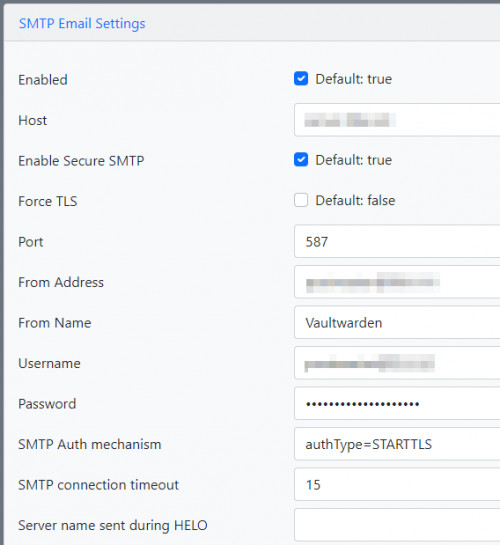Select the Port field showing 587
This screenshot has height=545, width=500.
pos(397,241)
